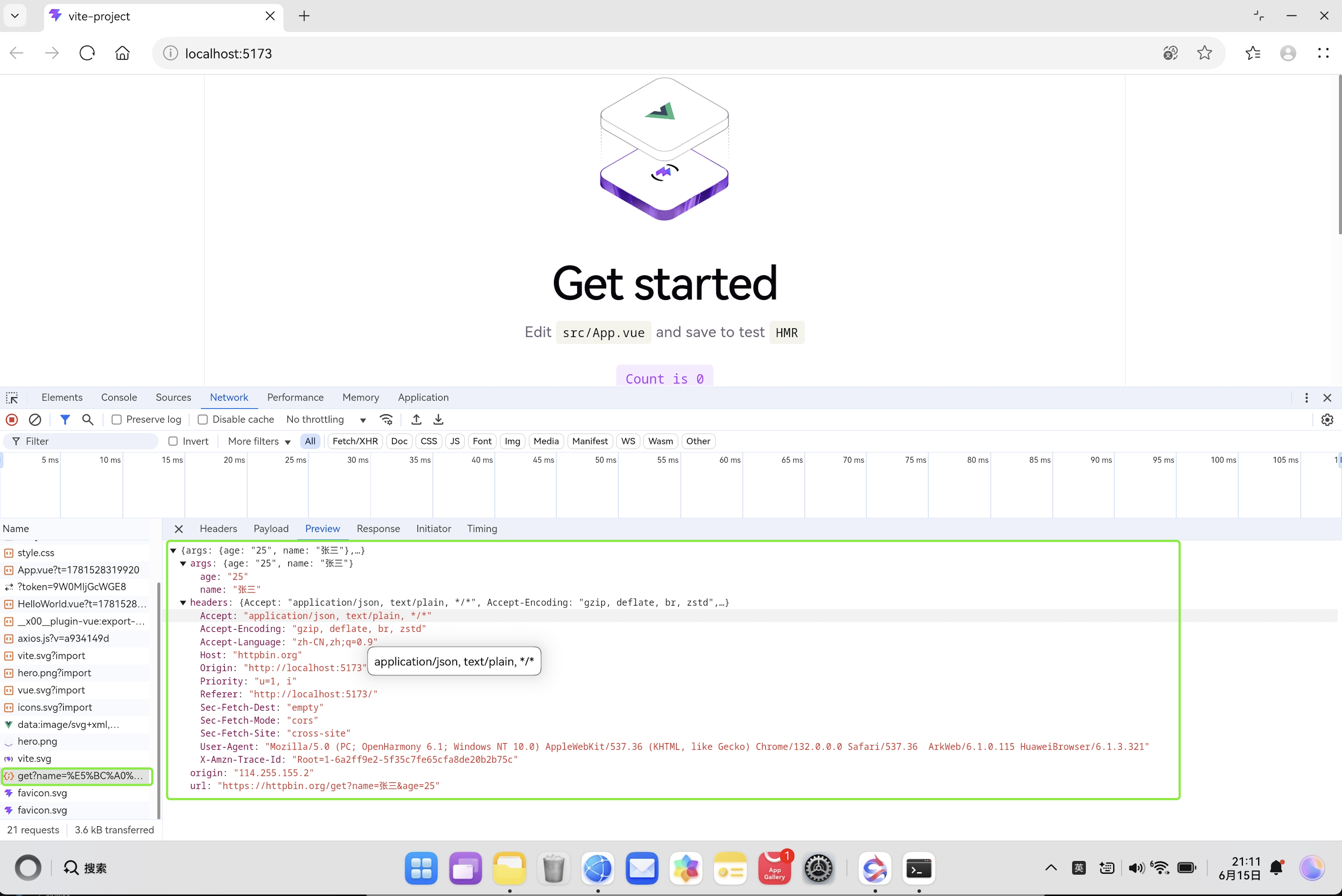
Task: Close the vite-project tab
Action: click(270, 16)
